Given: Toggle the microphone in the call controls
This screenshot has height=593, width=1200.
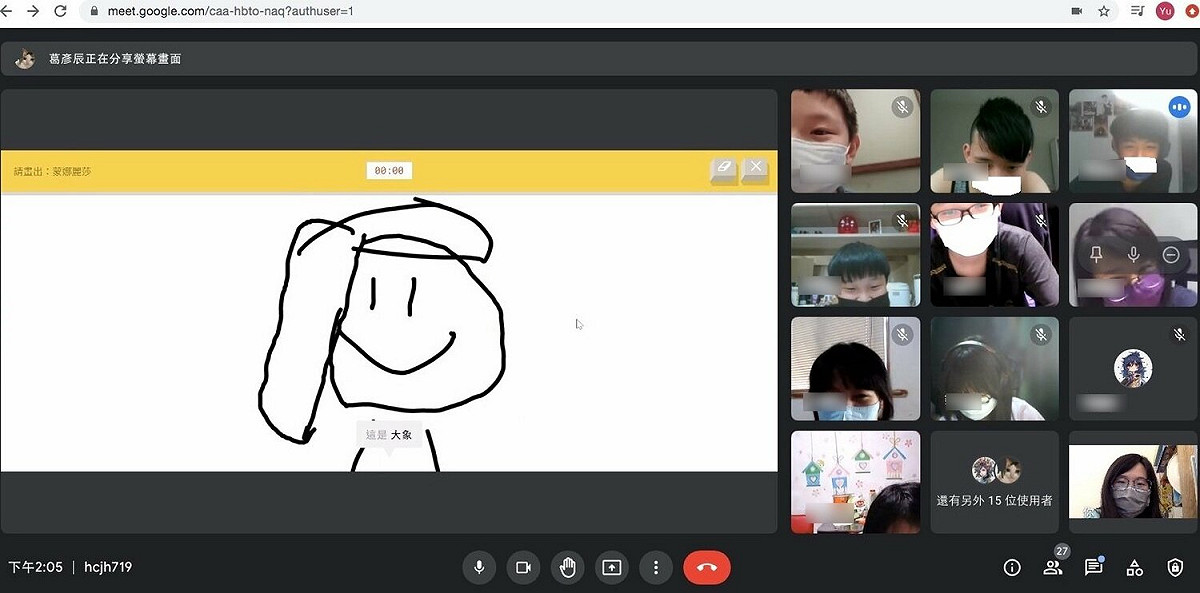Looking at the screenshot, I should tap(479, 567).
